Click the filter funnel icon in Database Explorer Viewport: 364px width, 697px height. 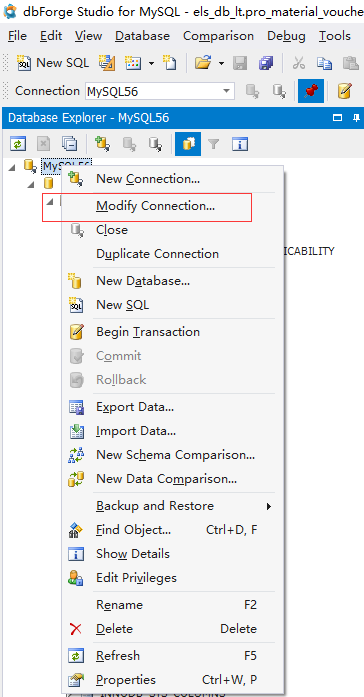214,144
